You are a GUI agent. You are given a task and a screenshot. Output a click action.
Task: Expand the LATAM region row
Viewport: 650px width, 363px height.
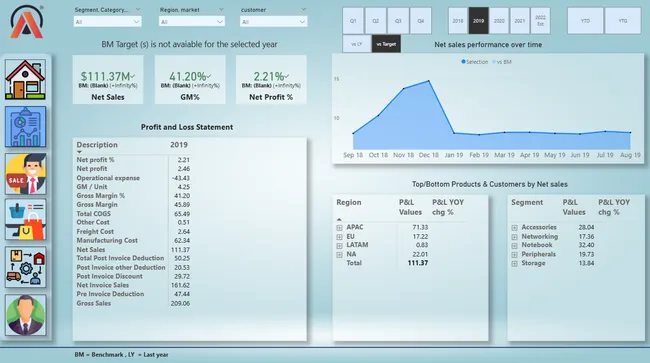(340, 245)
